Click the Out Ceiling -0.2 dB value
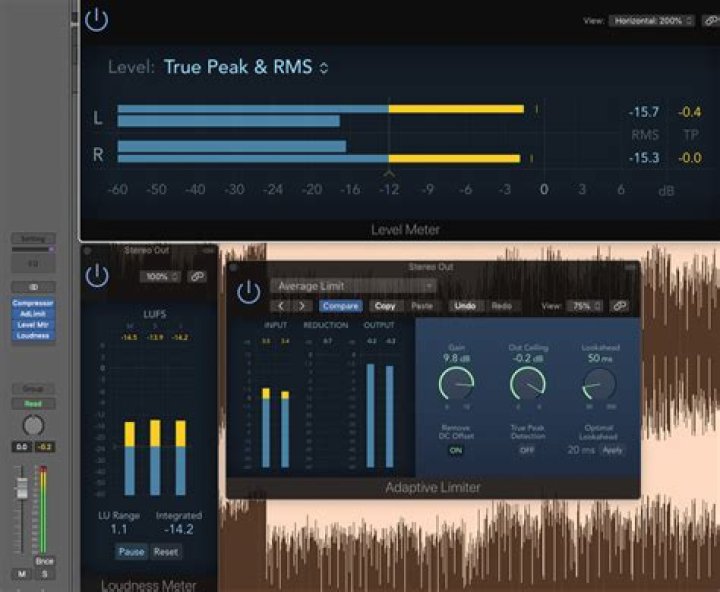Viewport: 720px width, 592px height. click(x=528, y=358)
